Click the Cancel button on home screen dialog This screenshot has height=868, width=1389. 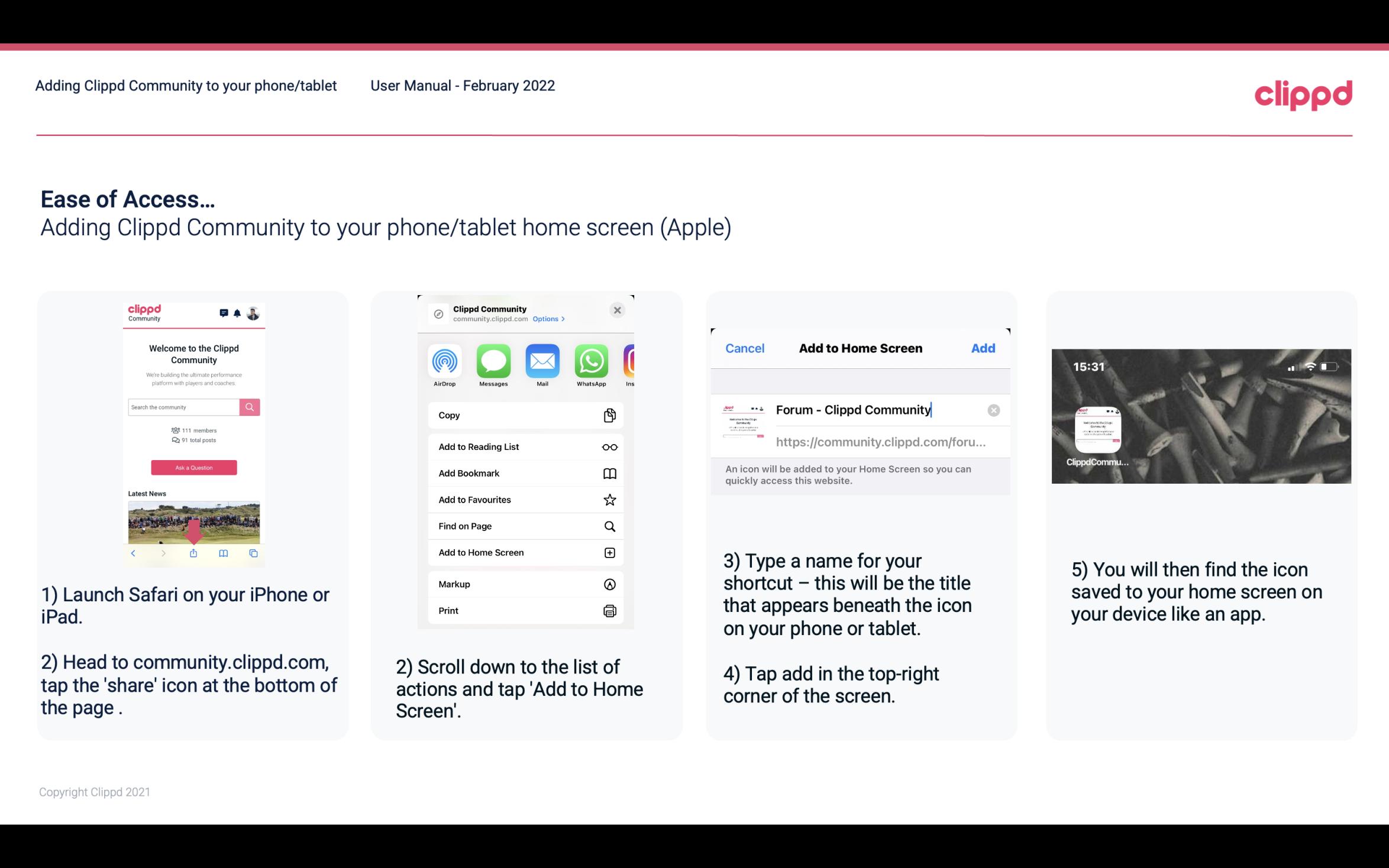pos(745,348)
